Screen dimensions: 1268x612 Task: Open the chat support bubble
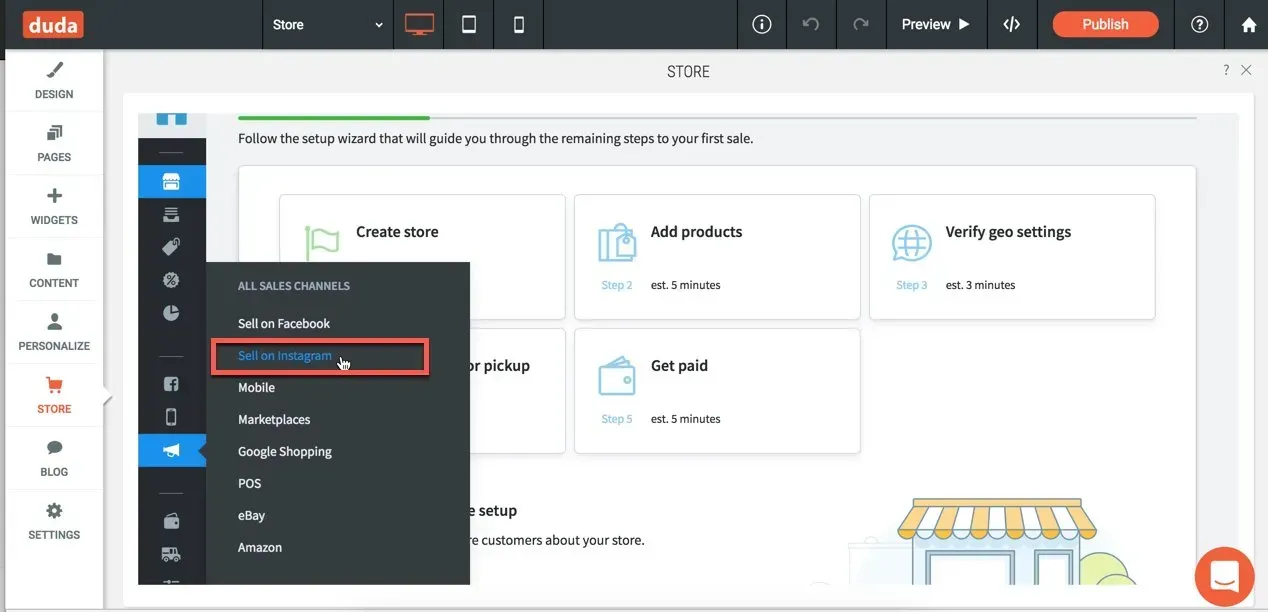point(1224,577)
